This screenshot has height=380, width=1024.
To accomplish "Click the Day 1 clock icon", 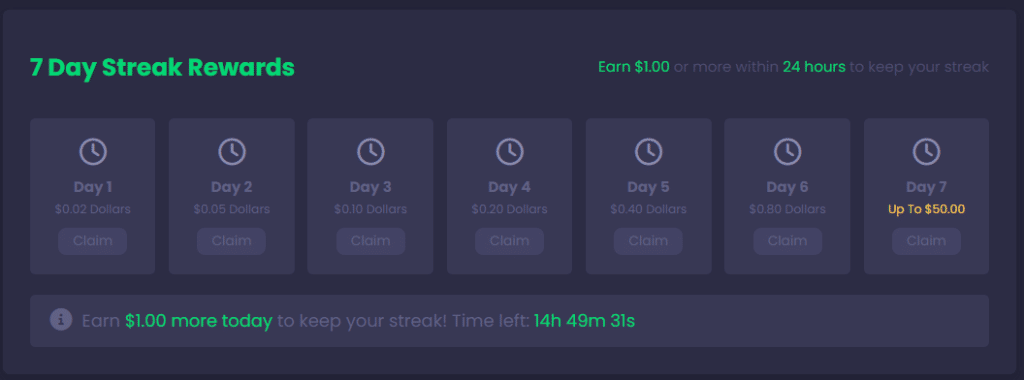I will pos(93,151).
